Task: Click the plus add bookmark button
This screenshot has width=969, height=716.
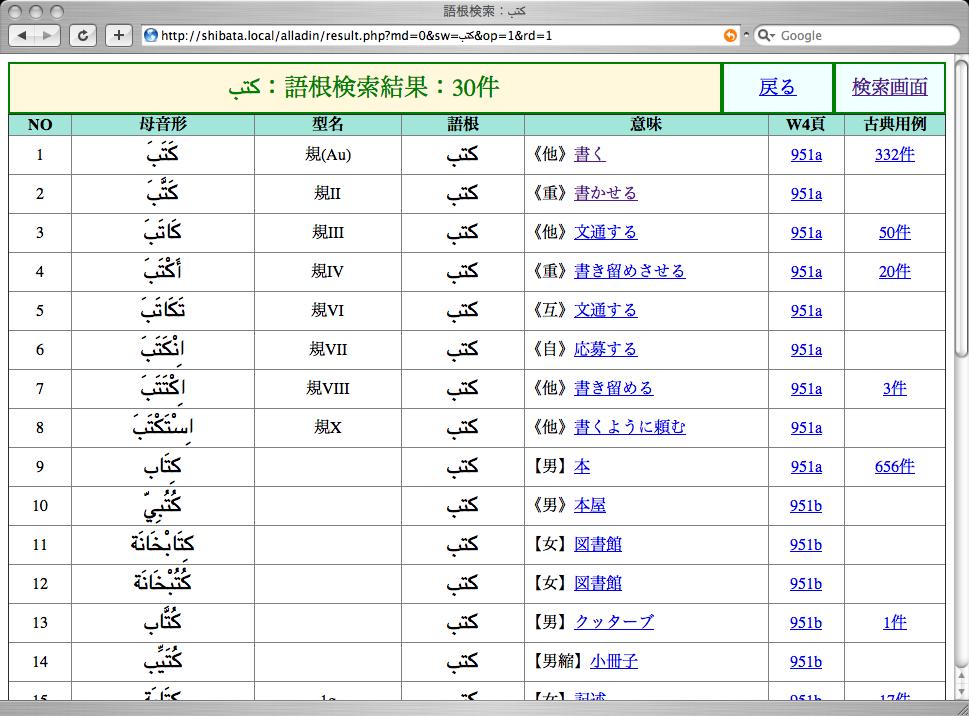Action: coord(118,35)
